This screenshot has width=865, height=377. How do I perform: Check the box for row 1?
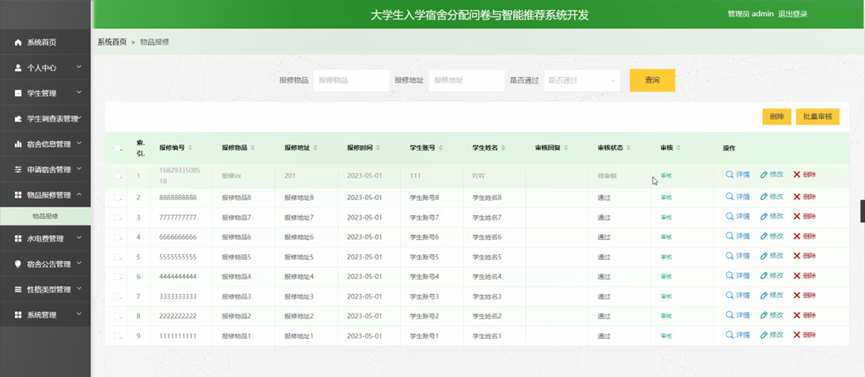117,176
